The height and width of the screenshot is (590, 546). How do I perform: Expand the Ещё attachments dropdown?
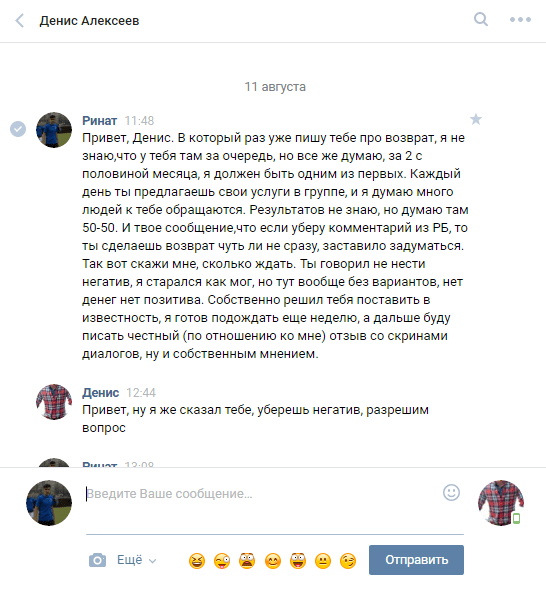136,560
